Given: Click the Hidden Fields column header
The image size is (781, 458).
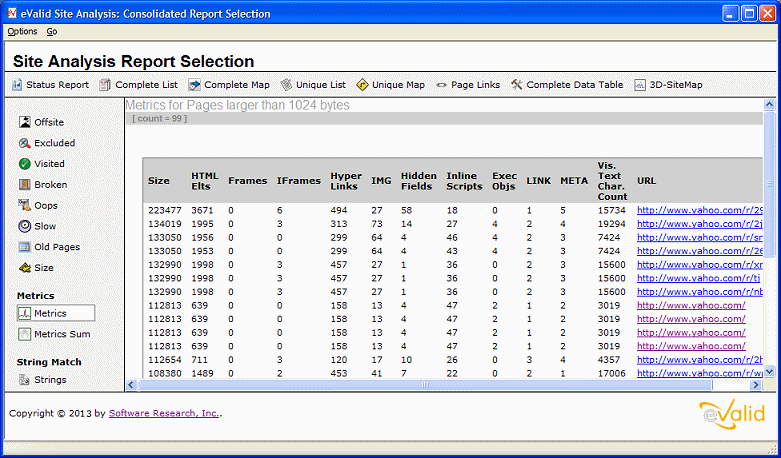Looking at the screenshot, I should coord(419,181).
